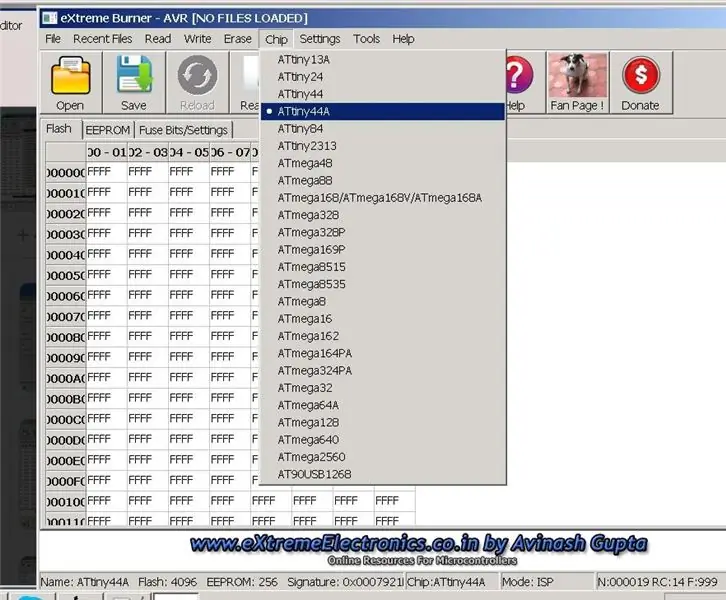This screenshot has width=726, height=600.
Task: Select ATmega2560 from the menu
Action: (x=383, y=457)
